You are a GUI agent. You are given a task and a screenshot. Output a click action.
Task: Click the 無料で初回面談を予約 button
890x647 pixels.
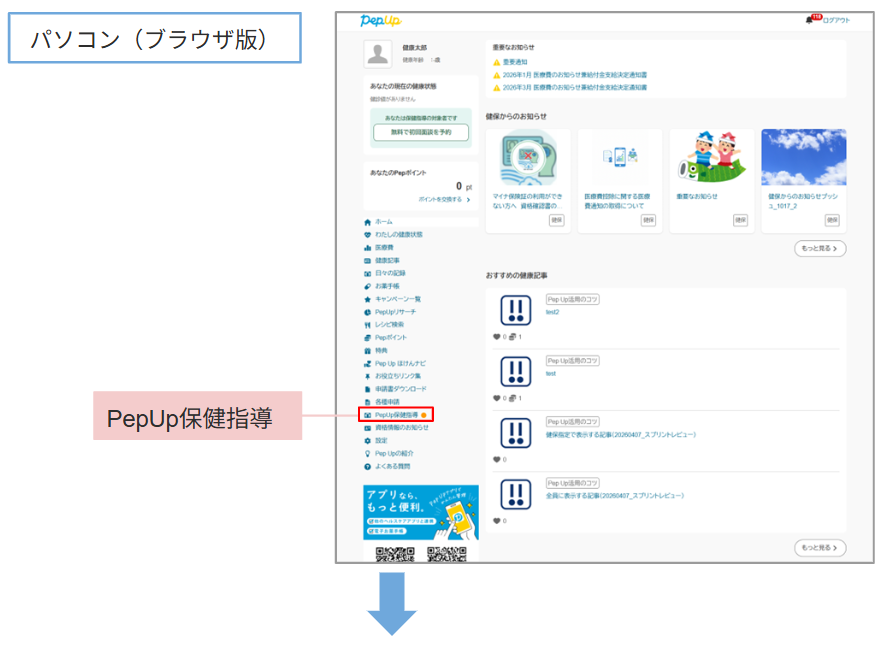(x=421, y=132)
